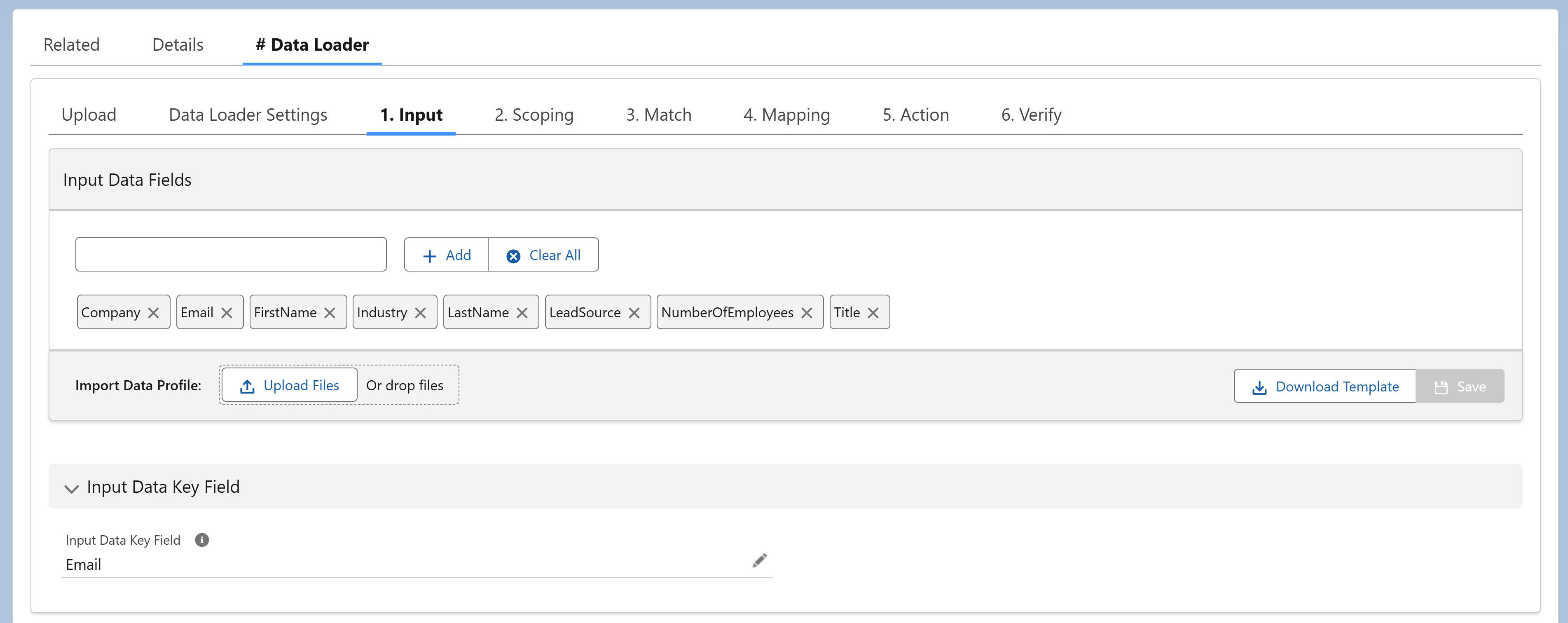Screen dimensions: 1568x623
Task: Switch to the Related tab
Action: pyautogui.click(x=71, y=45)
